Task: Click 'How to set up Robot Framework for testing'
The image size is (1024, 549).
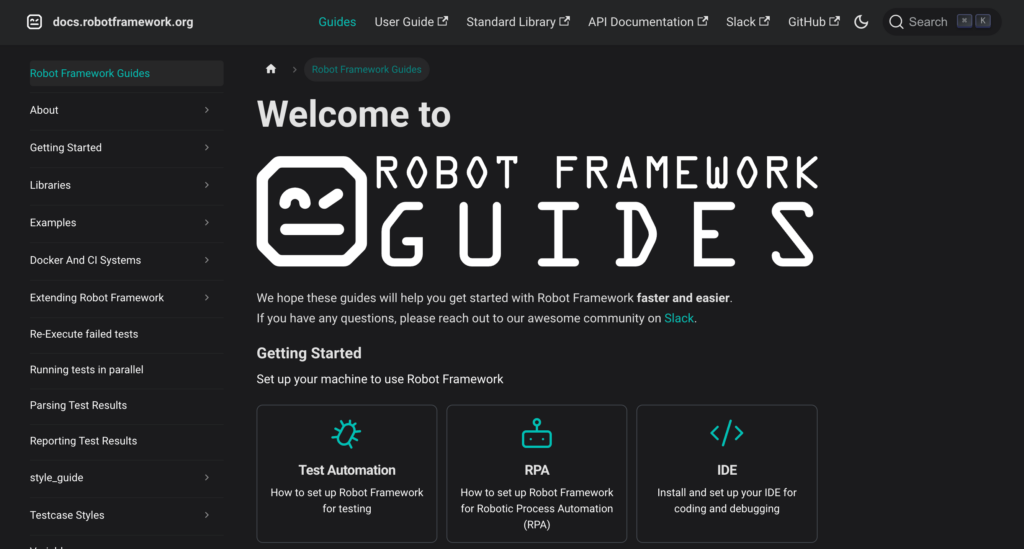Action: [347, 501]
